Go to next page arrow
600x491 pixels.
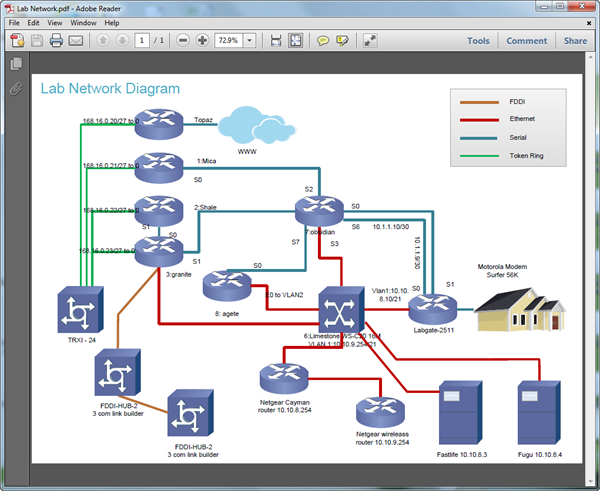122,40
